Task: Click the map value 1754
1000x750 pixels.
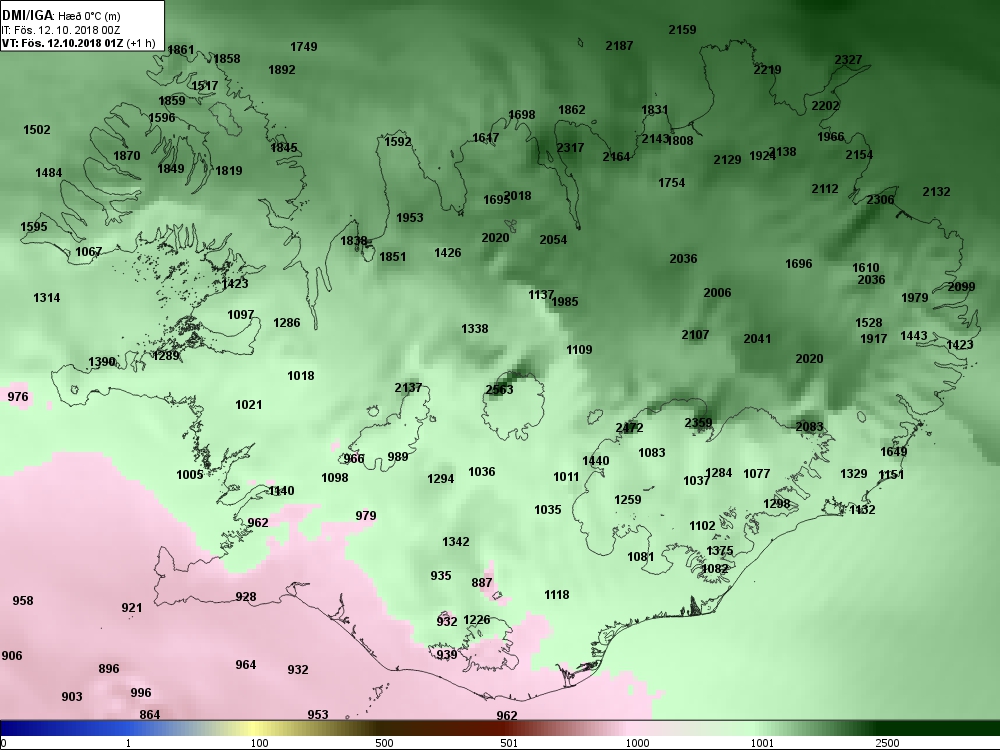Action: (x=672, y=182)
